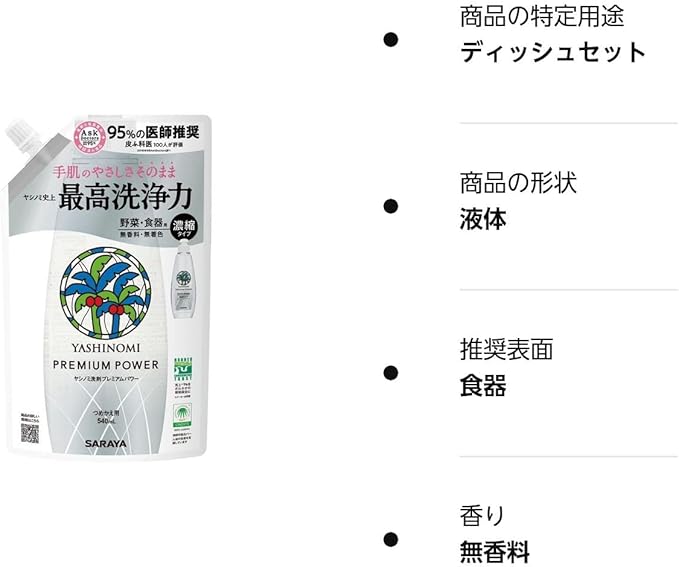Click the 無香料 value text
Image resolution: width=679 pixels, height=567 pixels.
pos(495,552)
